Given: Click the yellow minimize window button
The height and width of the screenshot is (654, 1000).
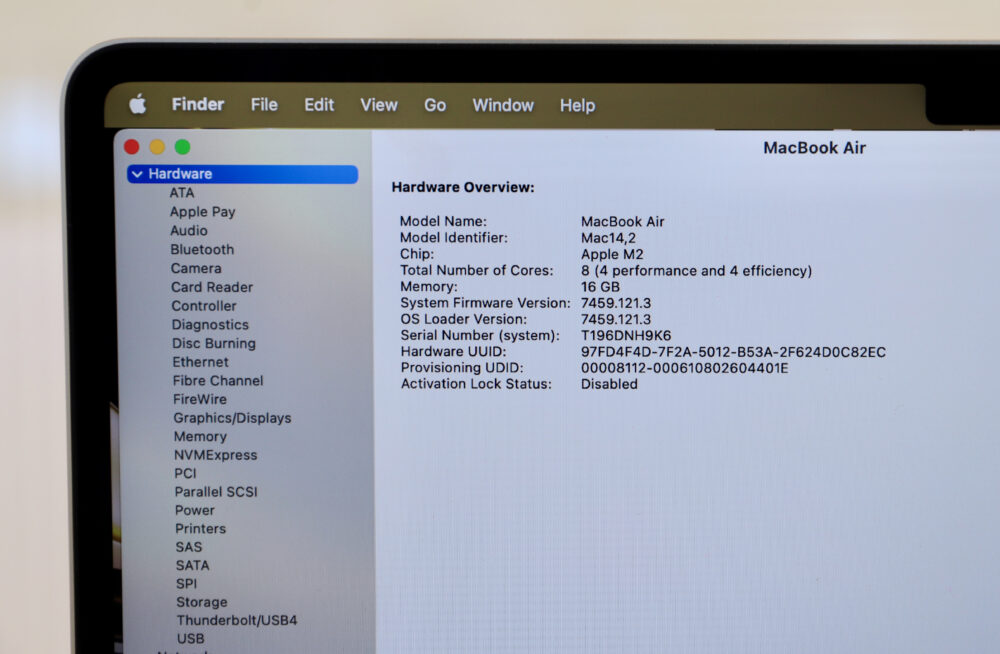Looking at the screenshot, I should [x=157, y=147].
